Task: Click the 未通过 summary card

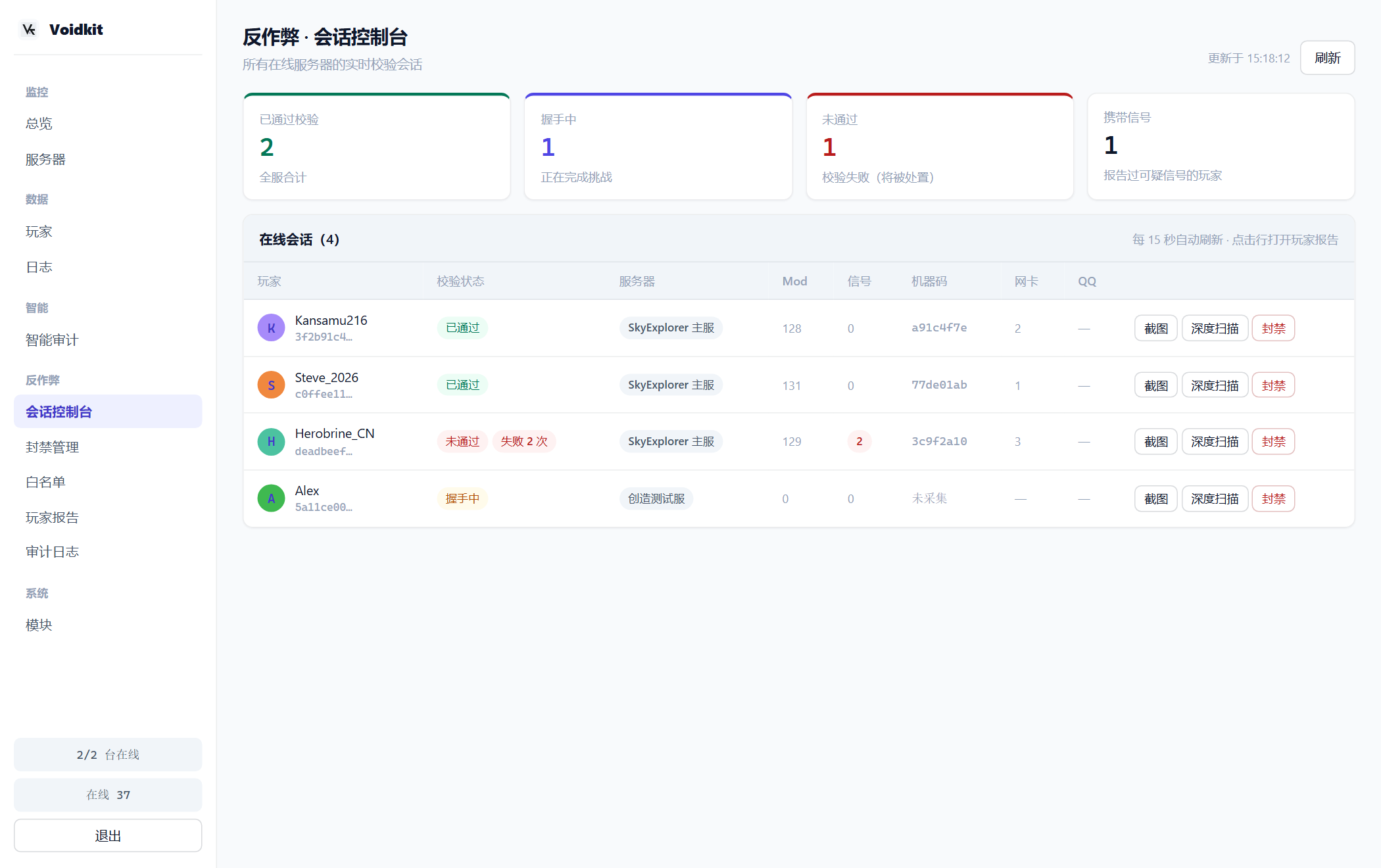Action: [940, 146]
